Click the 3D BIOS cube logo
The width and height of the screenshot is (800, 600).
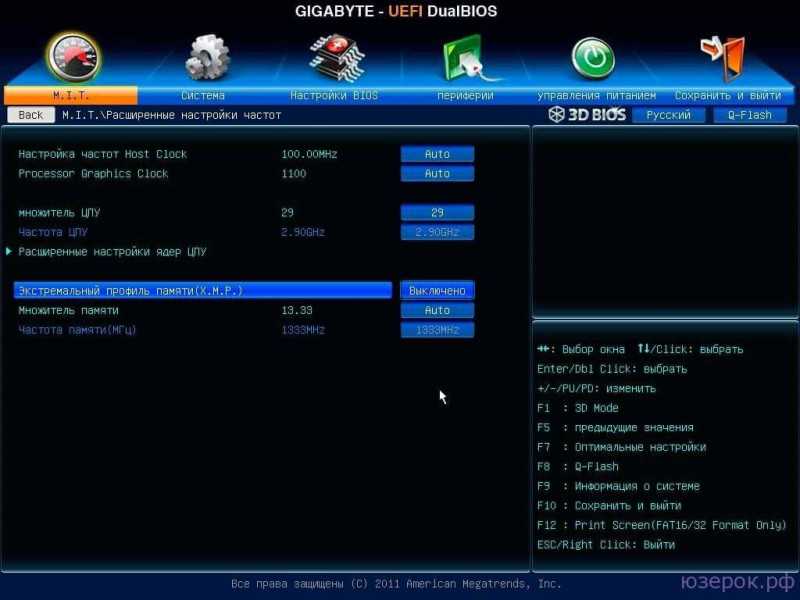[x=556, y=114]
